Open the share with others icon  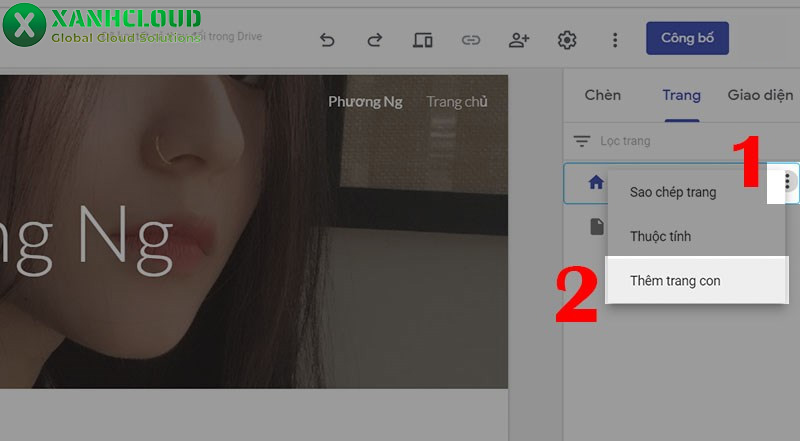[x=518, y=40]
